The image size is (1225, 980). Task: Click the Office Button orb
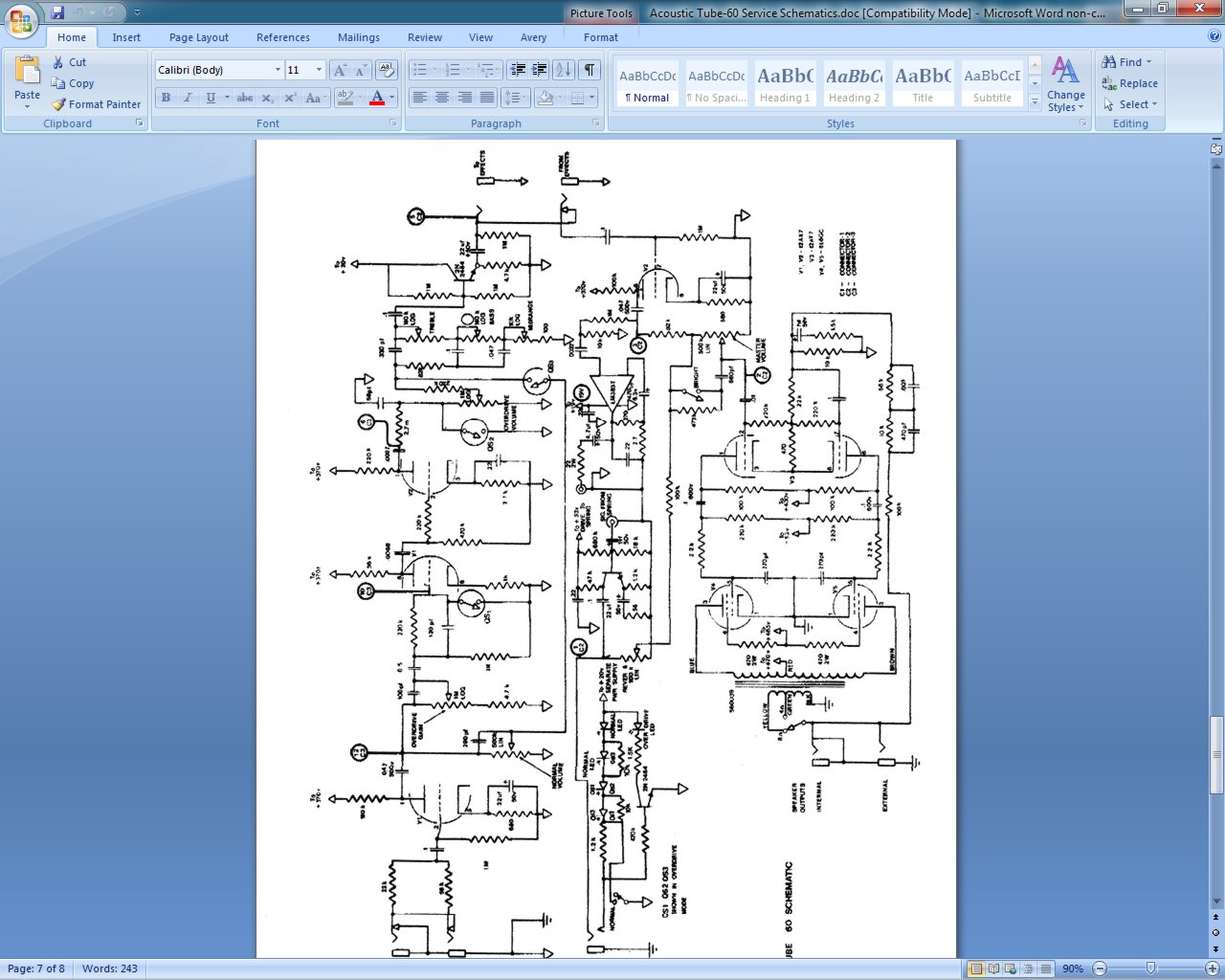(x=21, y=20)
